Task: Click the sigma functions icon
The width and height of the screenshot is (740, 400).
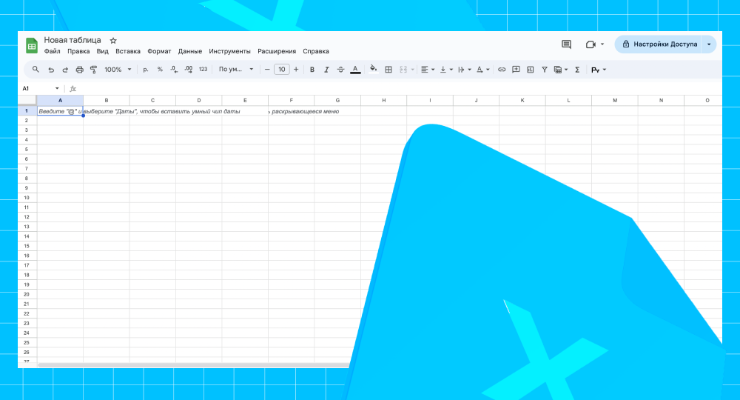Action: pyautogui.click(x=577, y=70)
